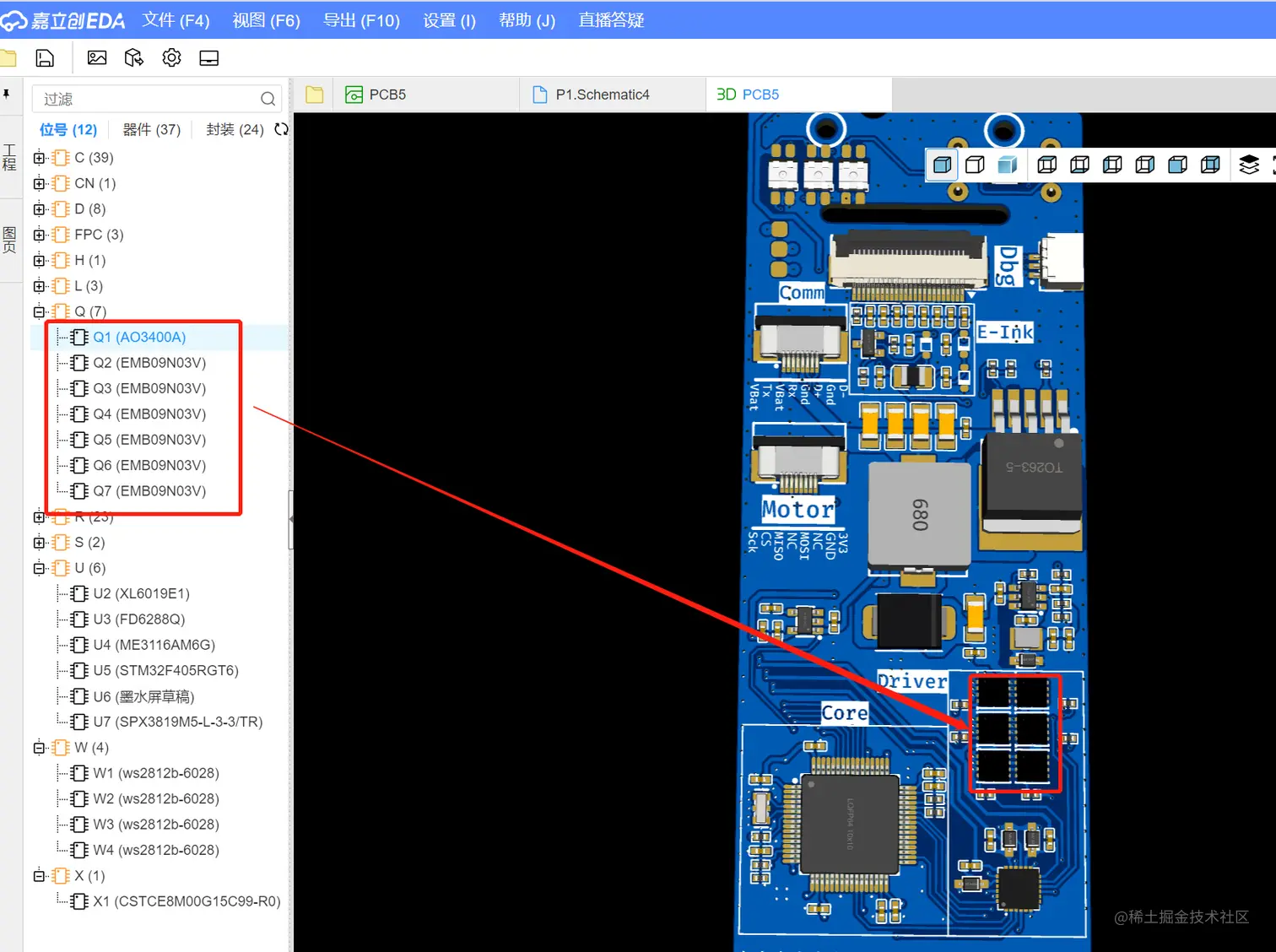Click the save icon in the toolbar
Image resolution: width=1276 pixels, height=952 pixels.
pyautogui.click(x=45, y=58)
